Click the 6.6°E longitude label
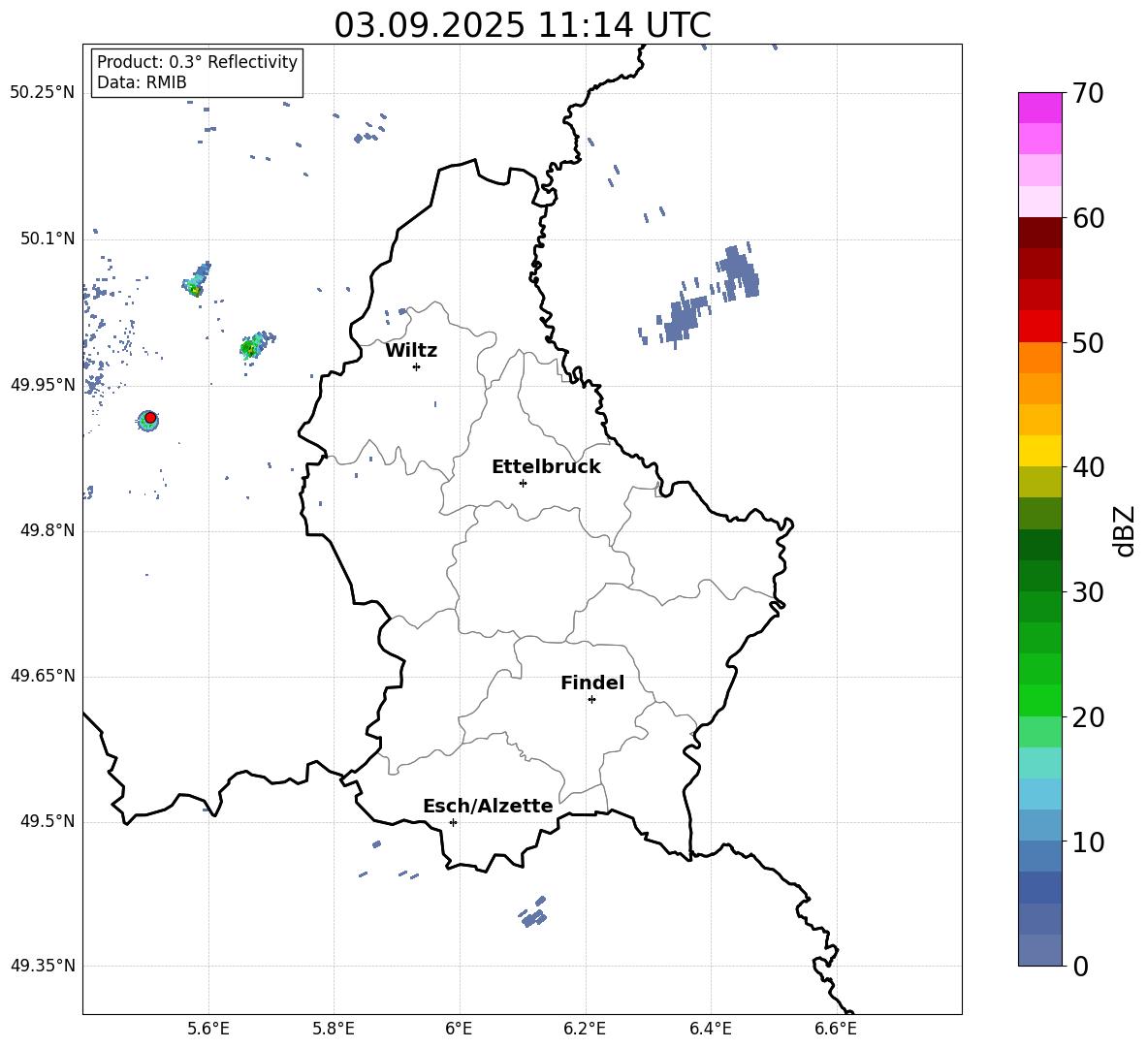This screenshot has width=1148, height=1048. pos(836,1029)
